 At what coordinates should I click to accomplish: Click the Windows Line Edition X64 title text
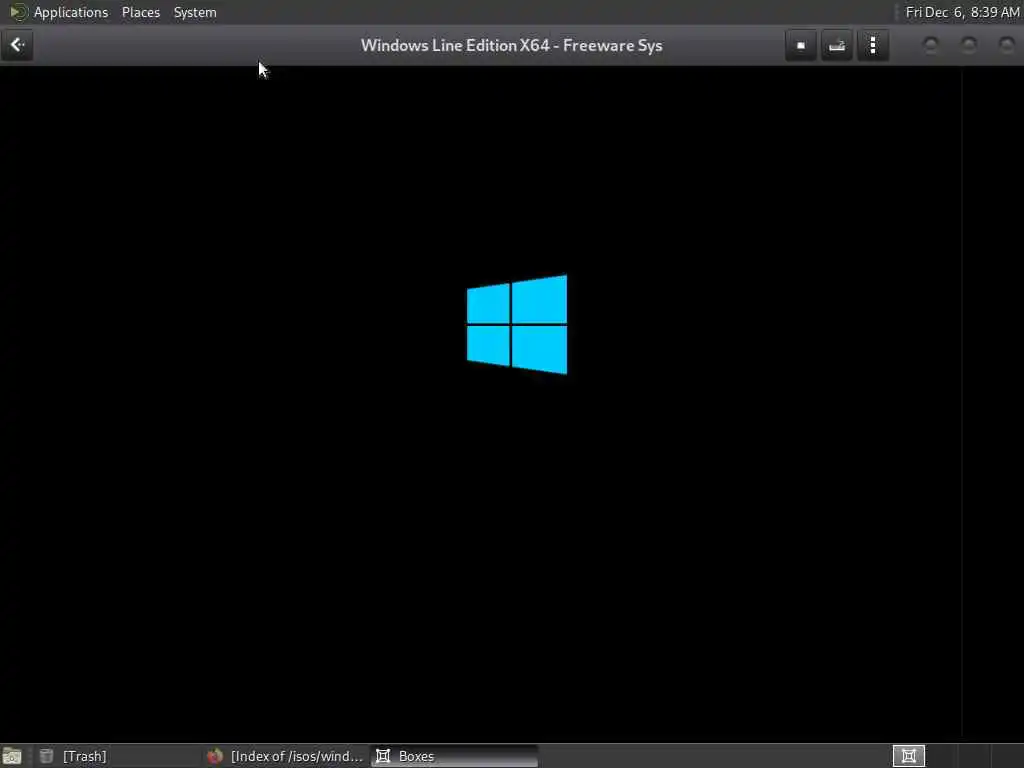[511, 46]
